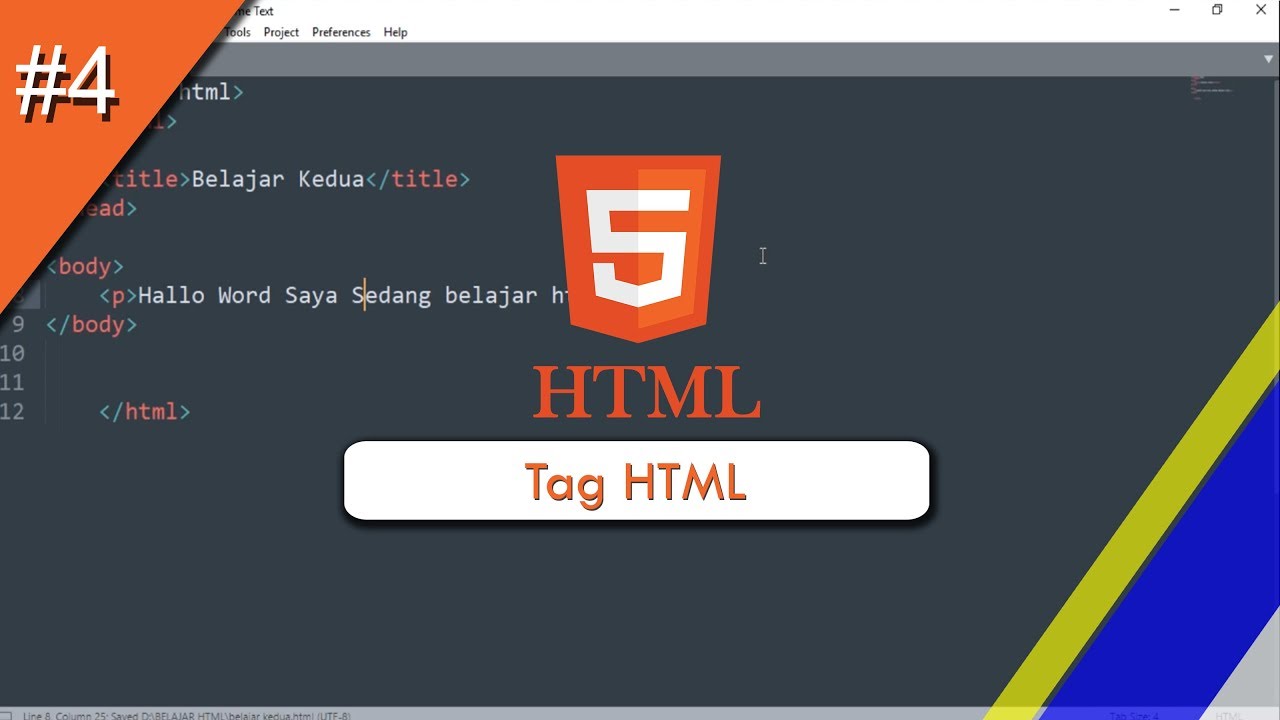
Task: Click the closing </title> tag
Action: (x=417, y=179)
